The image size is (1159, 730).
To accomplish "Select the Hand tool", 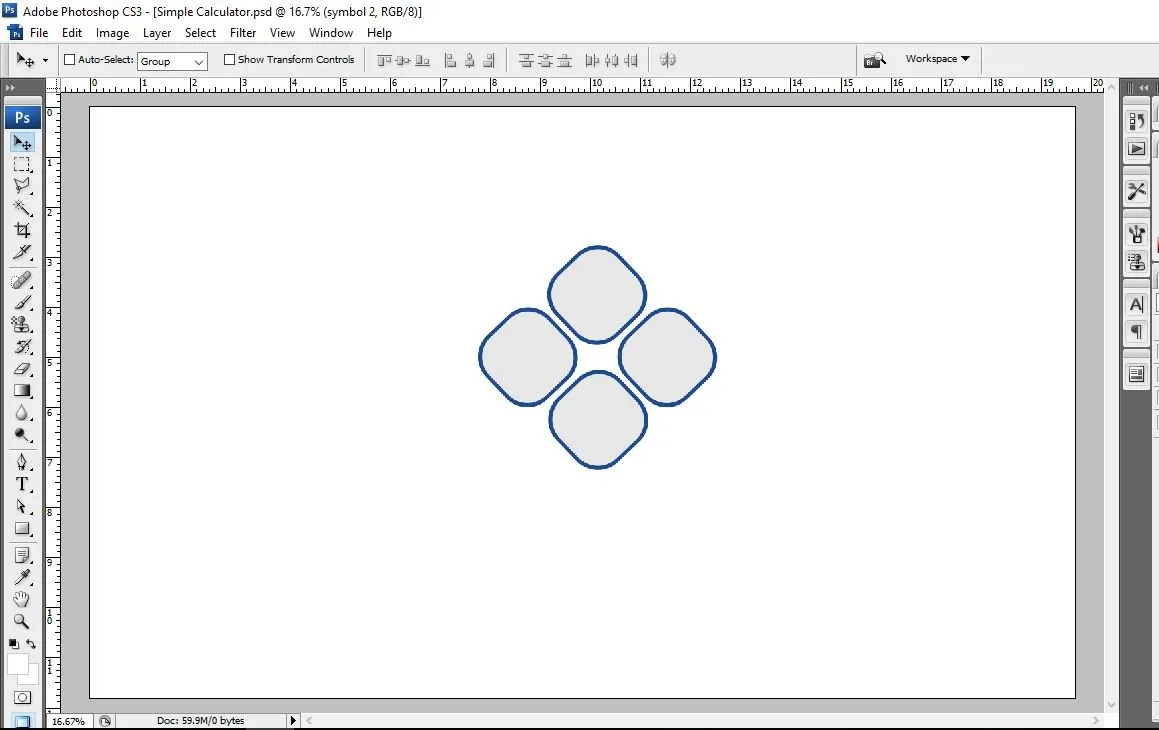I will (x=22, y=599).
